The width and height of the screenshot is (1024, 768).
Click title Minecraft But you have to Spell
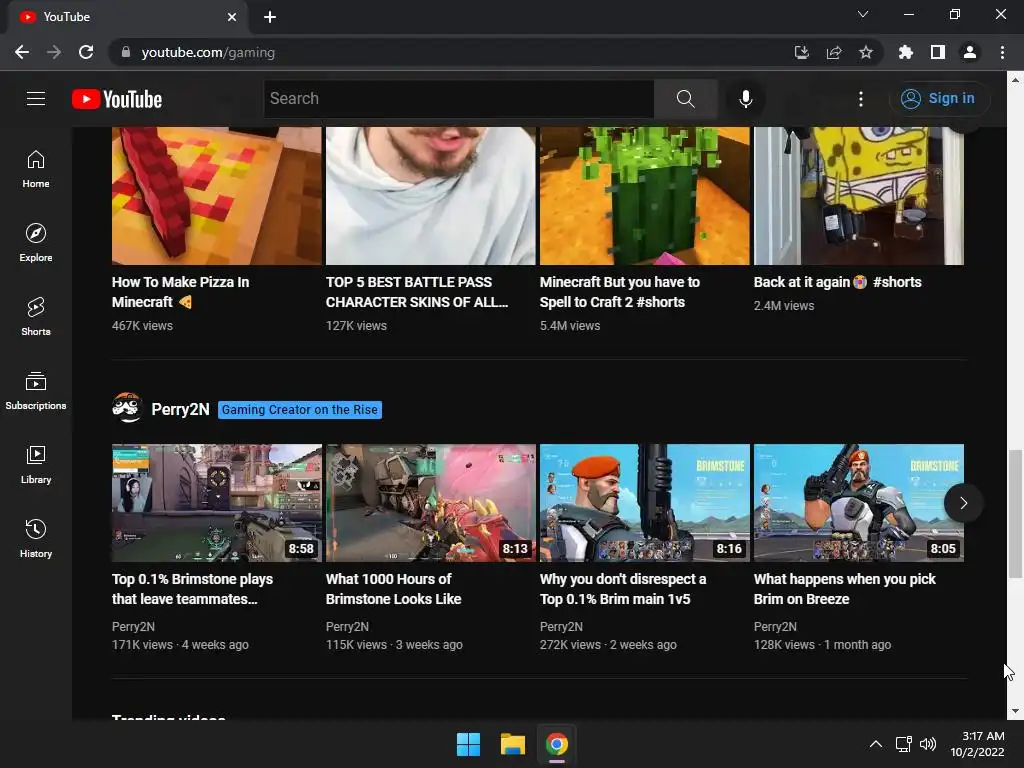(x=620, y=292)
